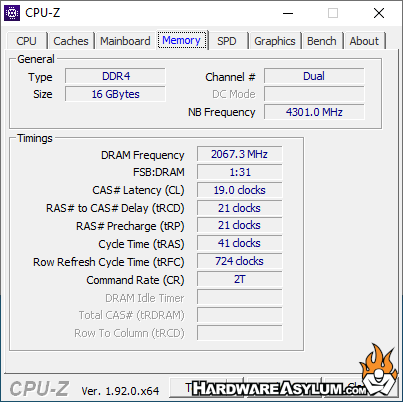Open the CPU tab

(26, 41)
